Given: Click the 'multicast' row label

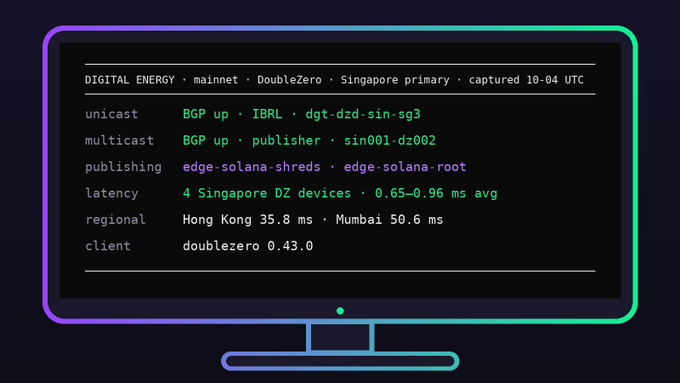Looking at the screenshot, I should tap(119, 141).
